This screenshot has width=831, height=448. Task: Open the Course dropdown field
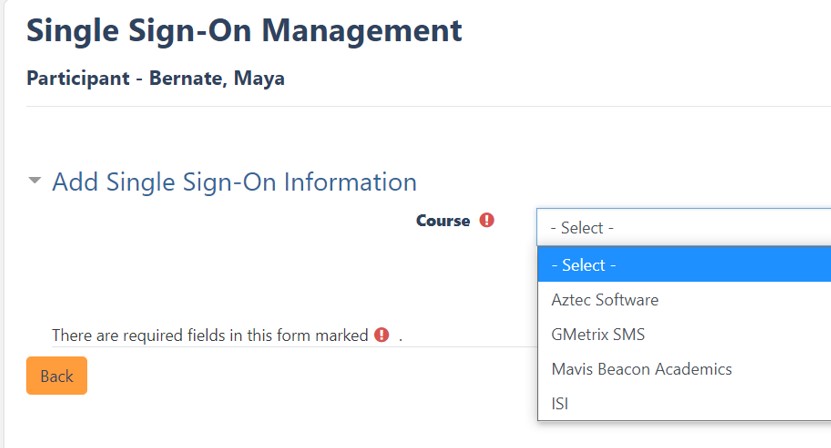click(x=683, y=228)
